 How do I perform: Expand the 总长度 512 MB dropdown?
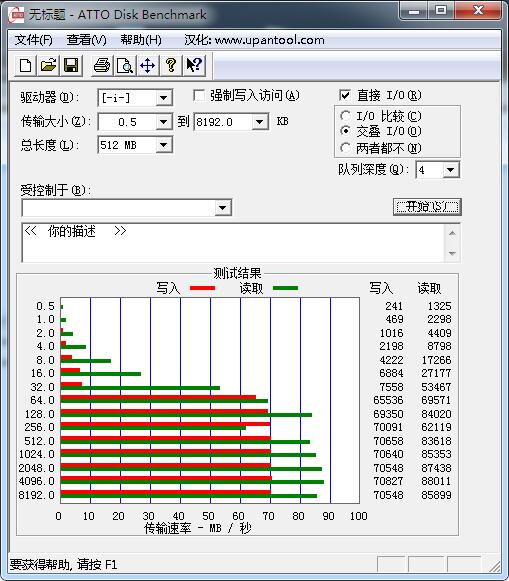point(163,145)
